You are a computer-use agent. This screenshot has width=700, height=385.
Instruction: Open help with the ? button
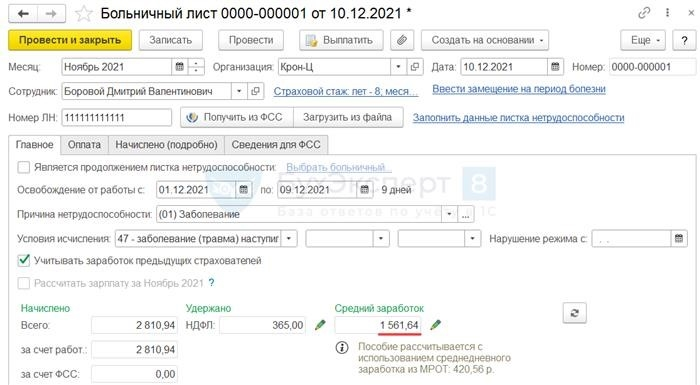click(684, 40)
